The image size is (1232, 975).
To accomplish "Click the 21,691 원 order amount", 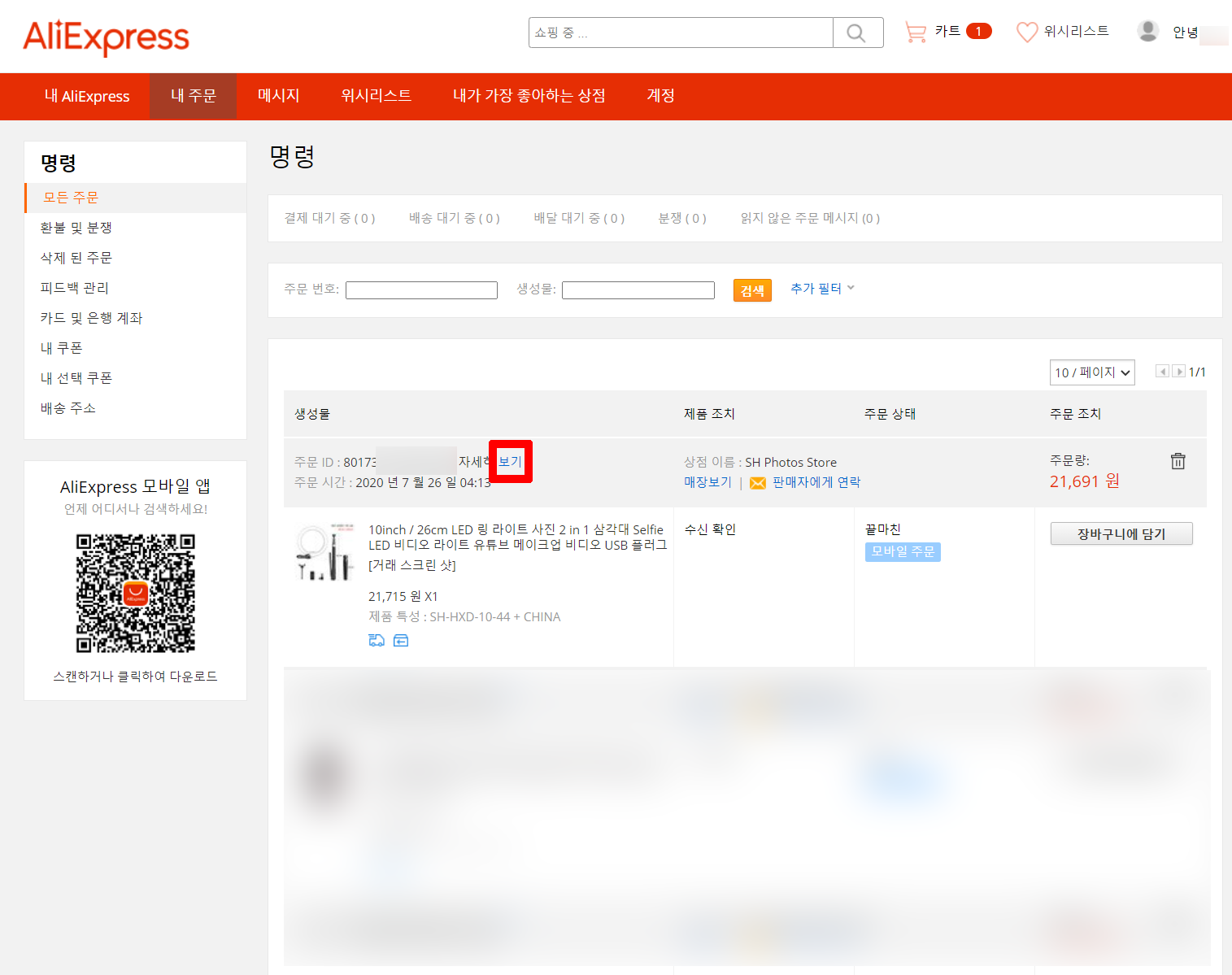I will click(x=1085, y=481).
